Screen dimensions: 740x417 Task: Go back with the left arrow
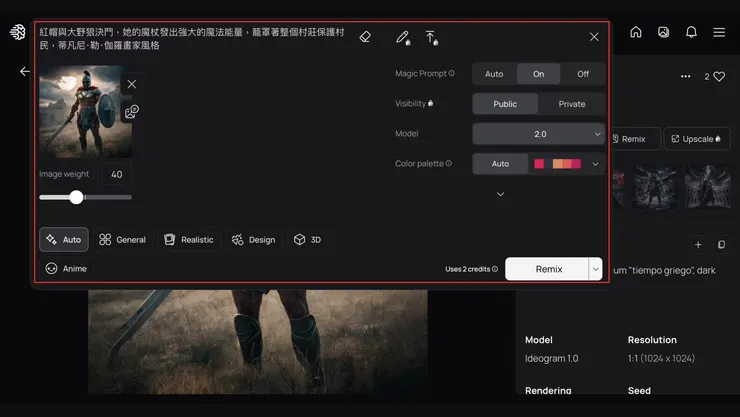(25, 71)
